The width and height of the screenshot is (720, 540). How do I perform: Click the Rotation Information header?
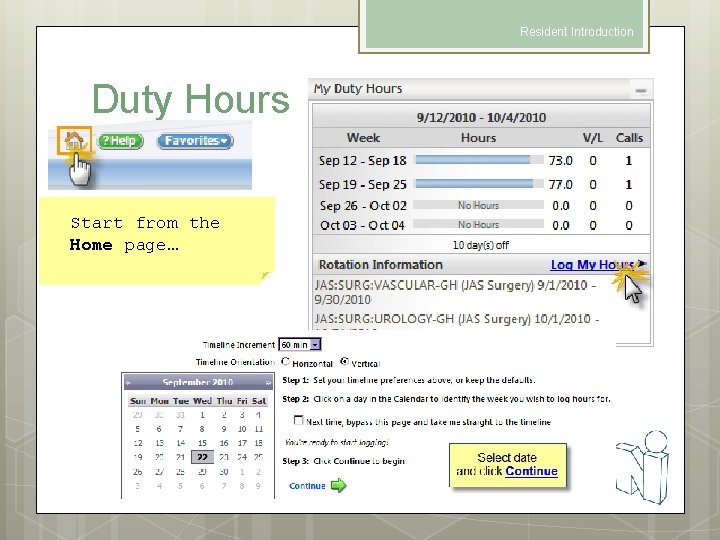[381, 265]
